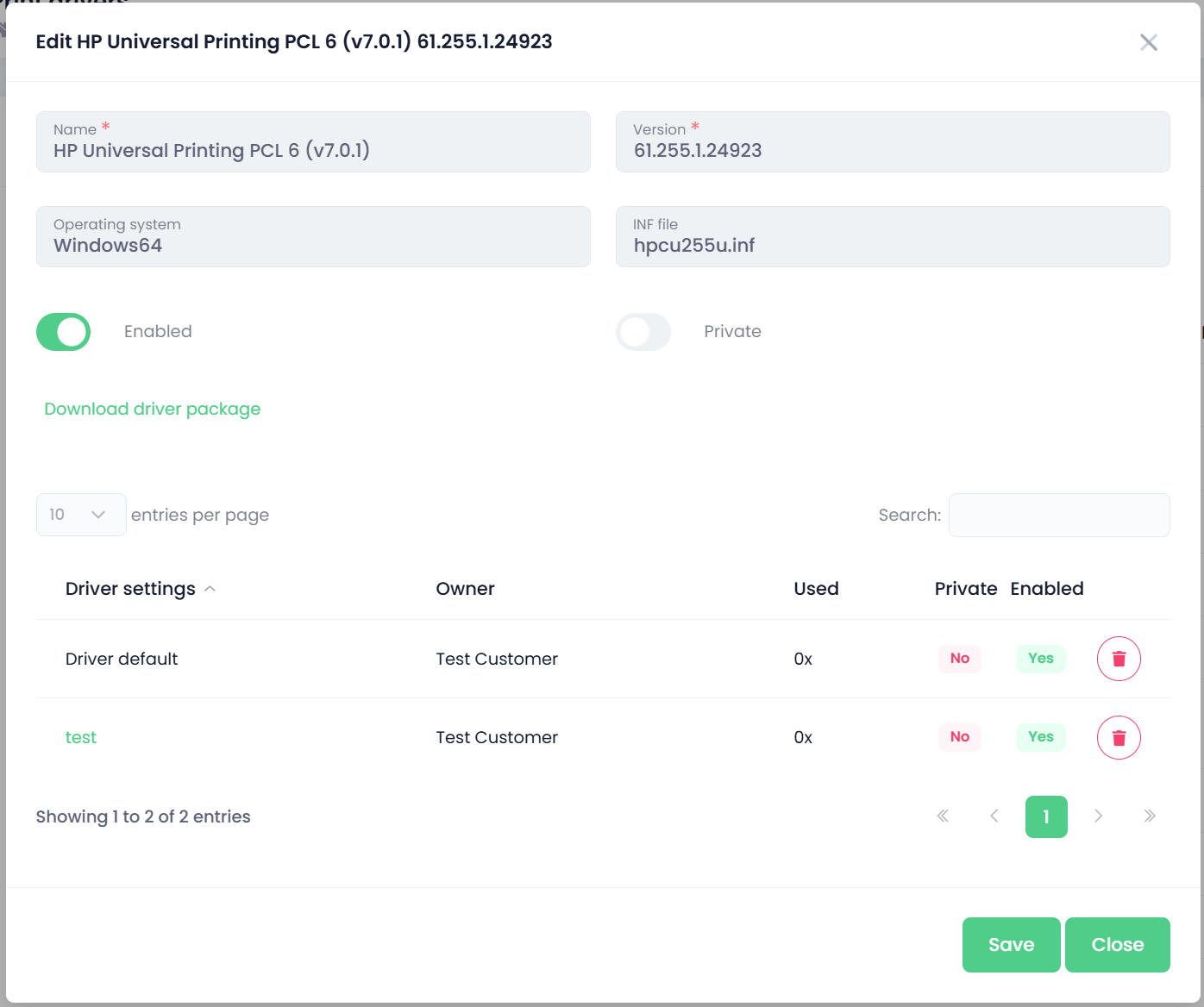The width and height of the screenshot is (1204, 1007).
Task: Delete the test driver settings row
Action: tap(1119, 737)
